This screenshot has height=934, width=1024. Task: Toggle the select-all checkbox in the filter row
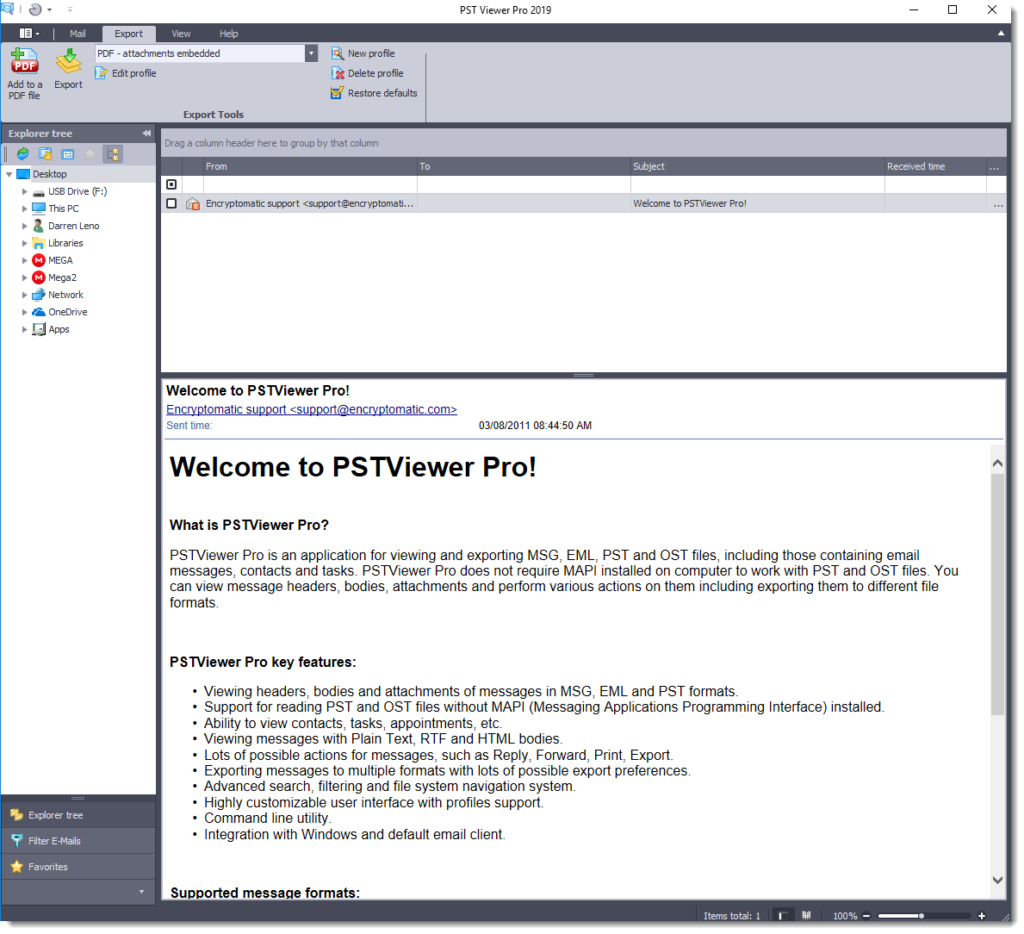[171, 185]
